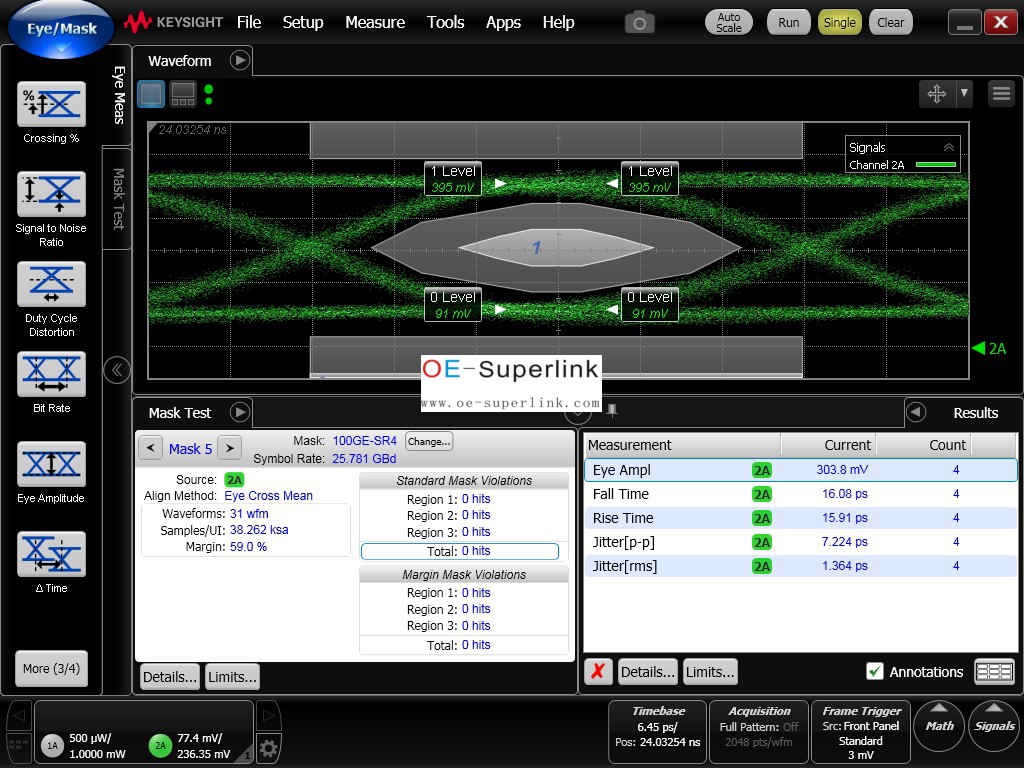Click the Signal to Noise Ratio icon
This screenshot has width=1024, height=768.
click(x=52, y=194)
